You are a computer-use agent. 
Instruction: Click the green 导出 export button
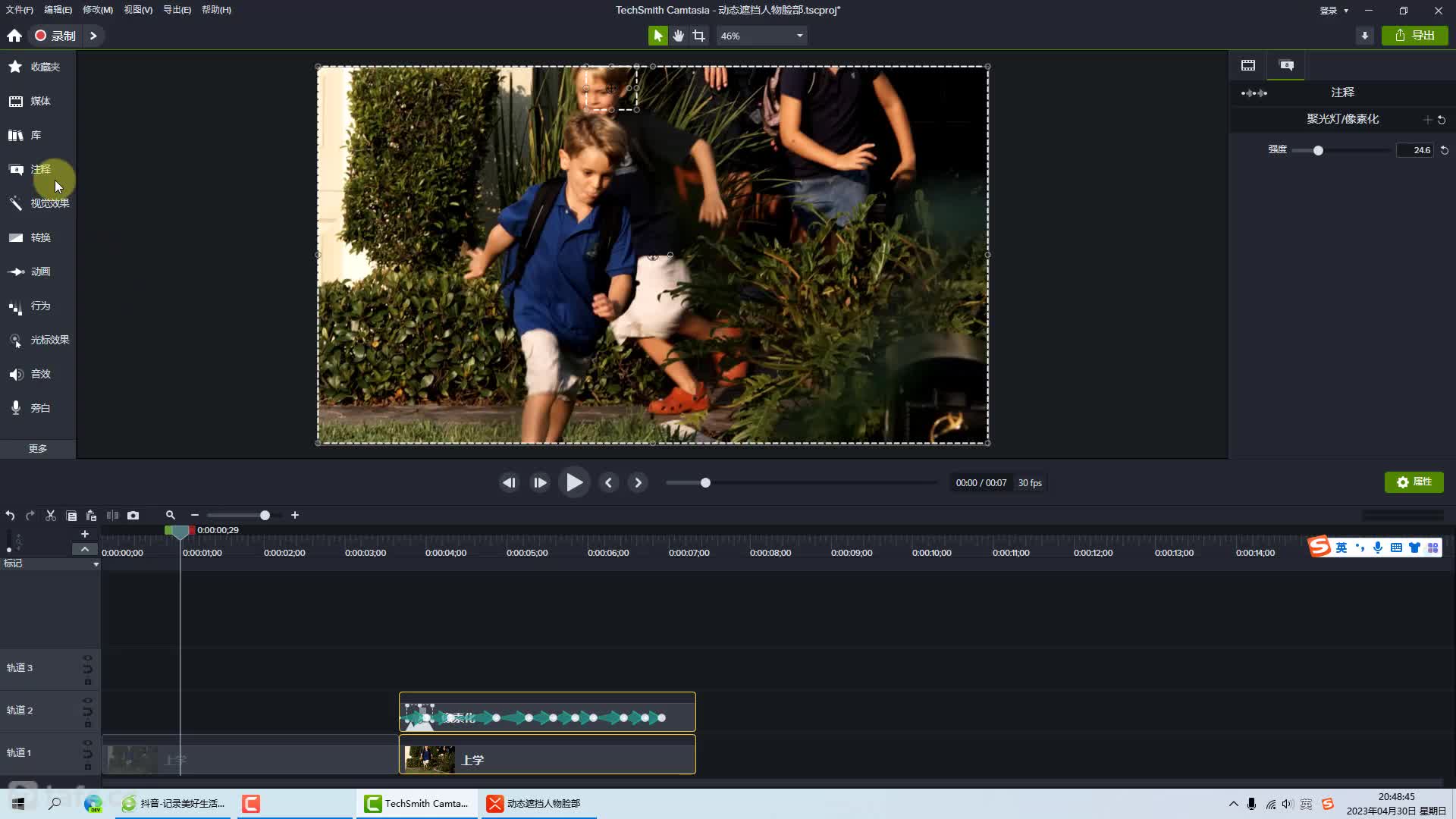point(1414,36)
